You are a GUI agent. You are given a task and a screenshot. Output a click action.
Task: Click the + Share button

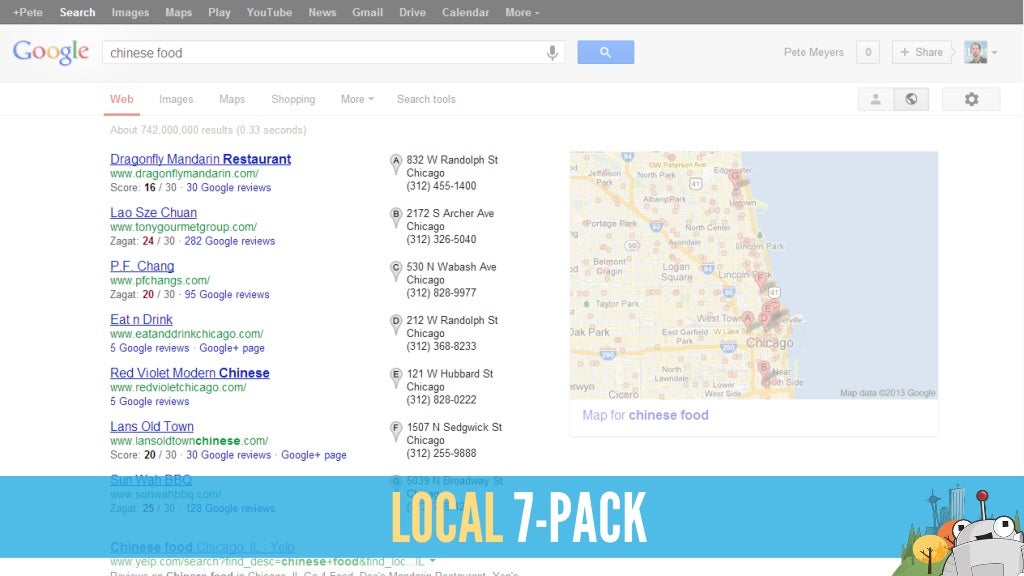coord(921,52)
